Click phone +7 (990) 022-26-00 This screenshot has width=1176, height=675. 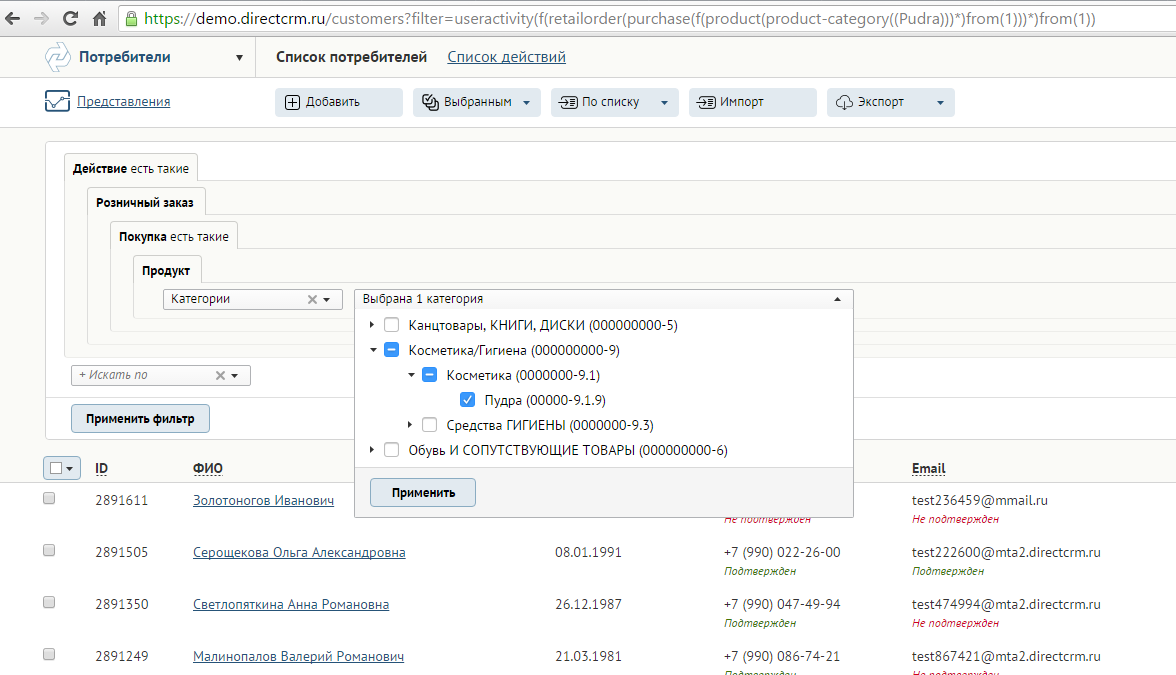coord(782,552)
